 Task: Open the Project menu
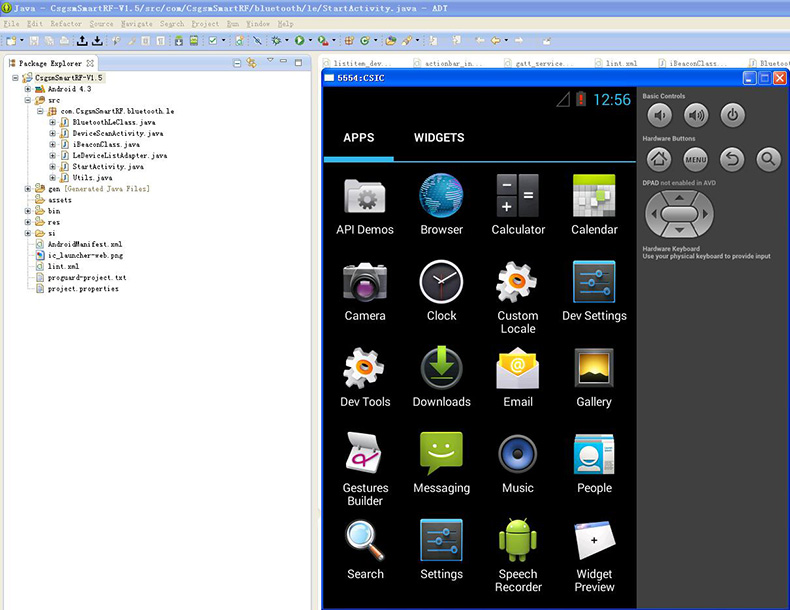click(205, 24)
